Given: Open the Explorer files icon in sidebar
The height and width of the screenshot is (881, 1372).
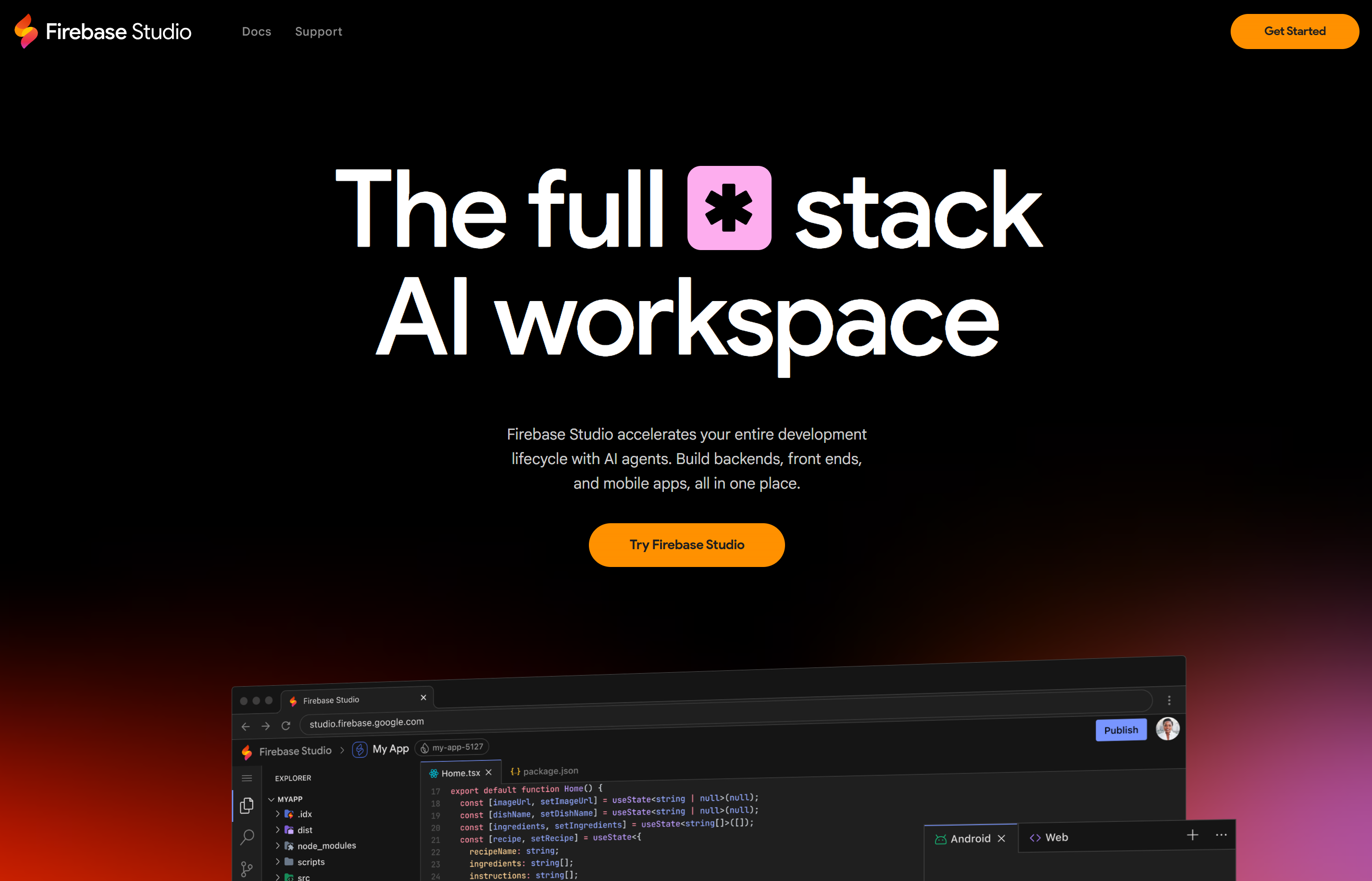Looking at the screenshot, I should 247,805.
